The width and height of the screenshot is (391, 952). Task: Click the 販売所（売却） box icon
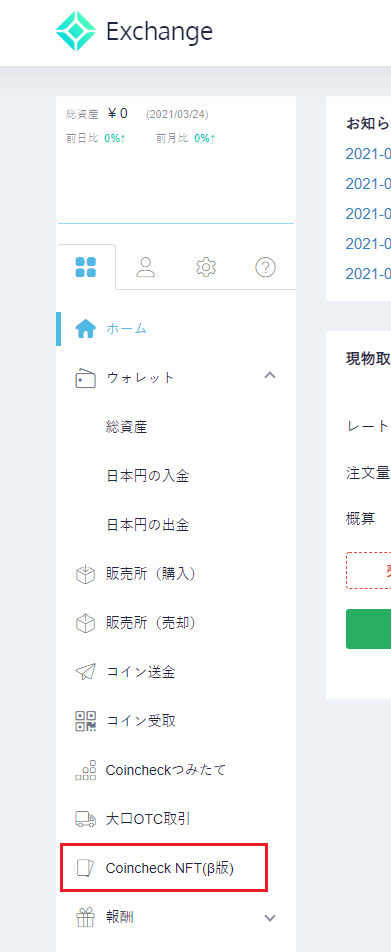(x=86, y=624)
